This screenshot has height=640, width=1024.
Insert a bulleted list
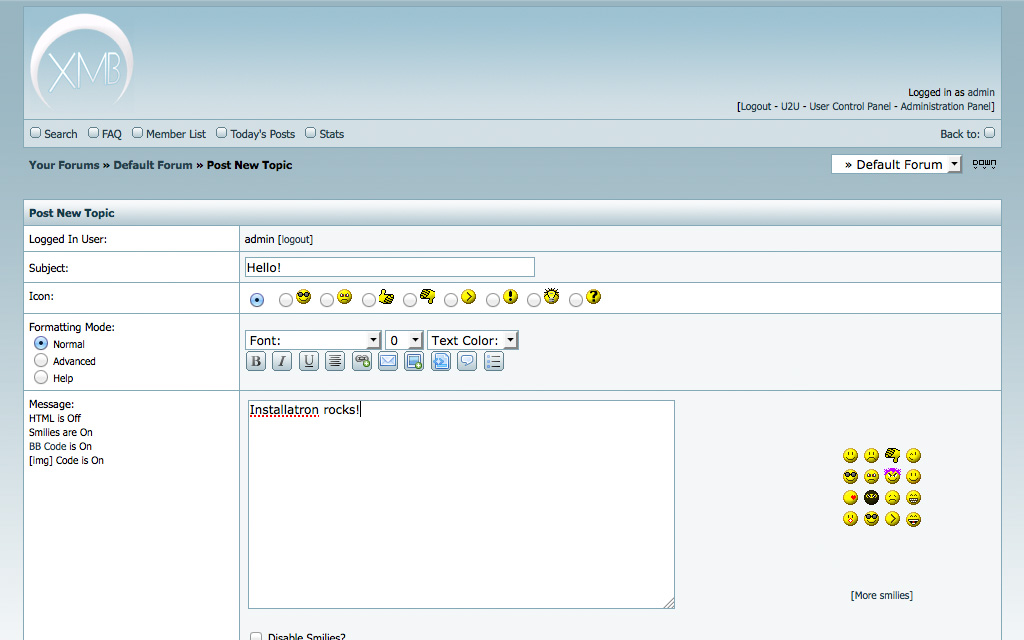coord(494,361)
